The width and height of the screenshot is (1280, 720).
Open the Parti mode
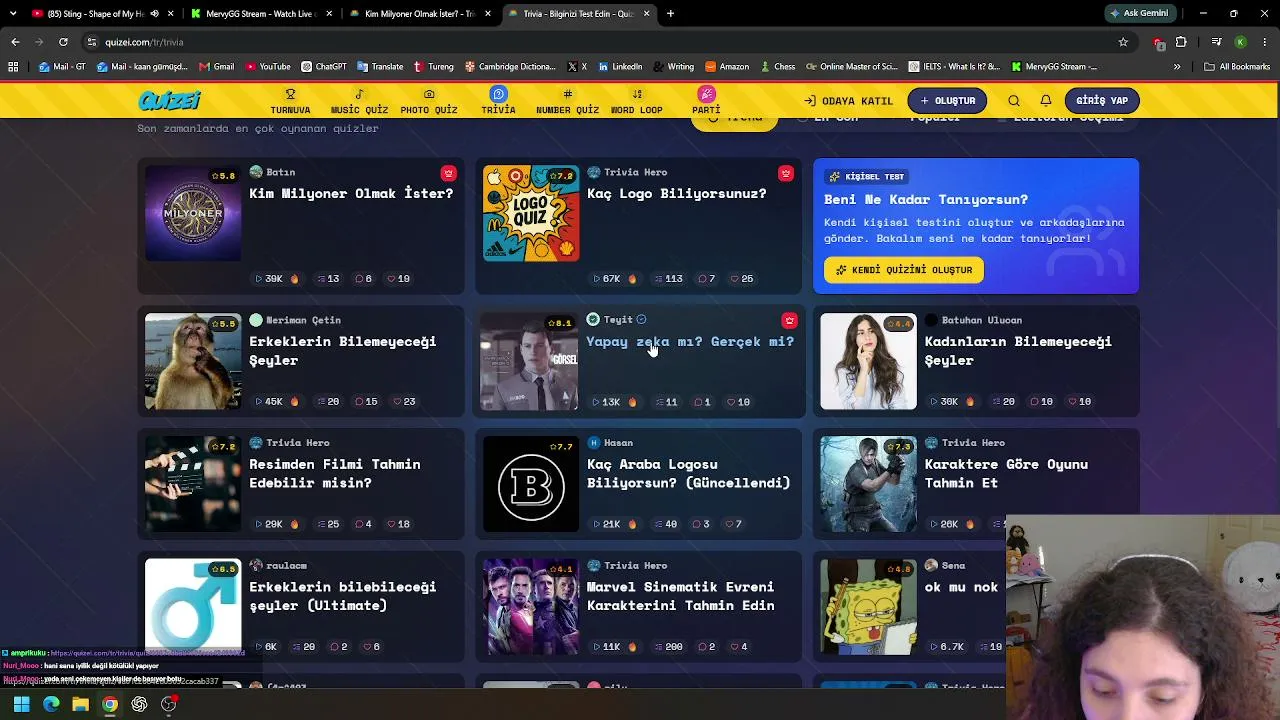tap(706, 101)
